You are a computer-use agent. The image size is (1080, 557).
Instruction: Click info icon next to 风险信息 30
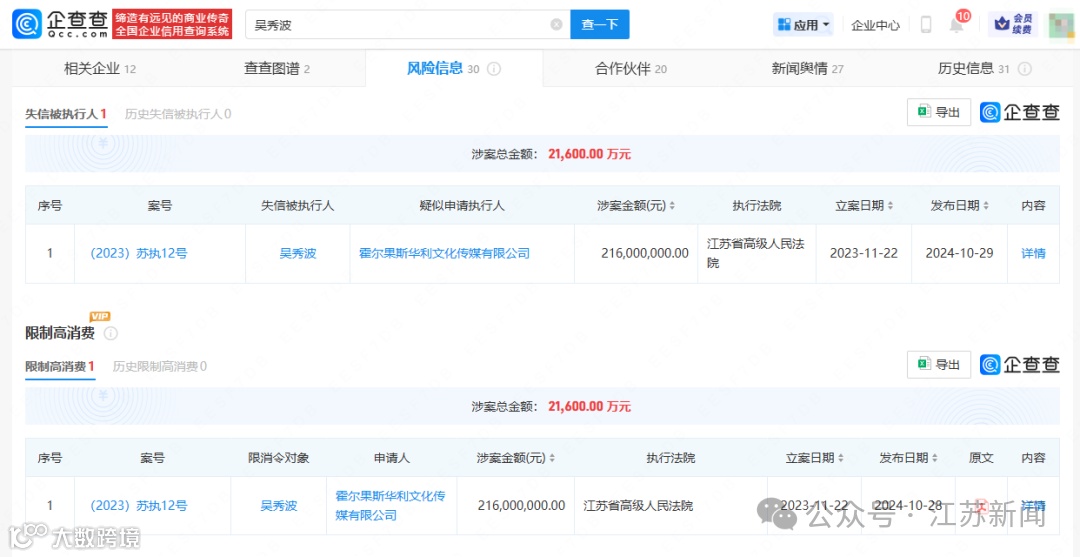point(493,69)
